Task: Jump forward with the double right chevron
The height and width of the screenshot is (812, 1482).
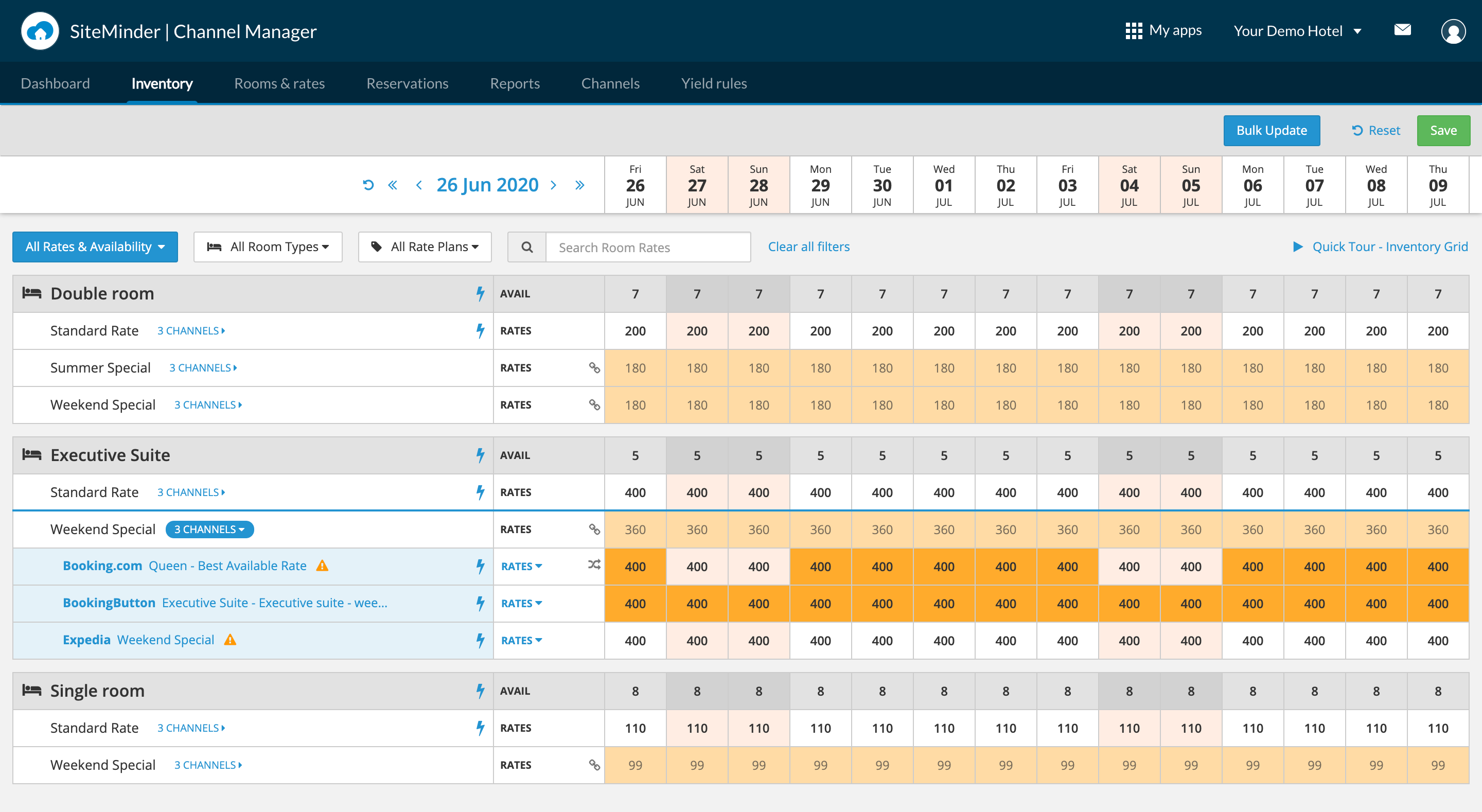Action: point(579,185)
